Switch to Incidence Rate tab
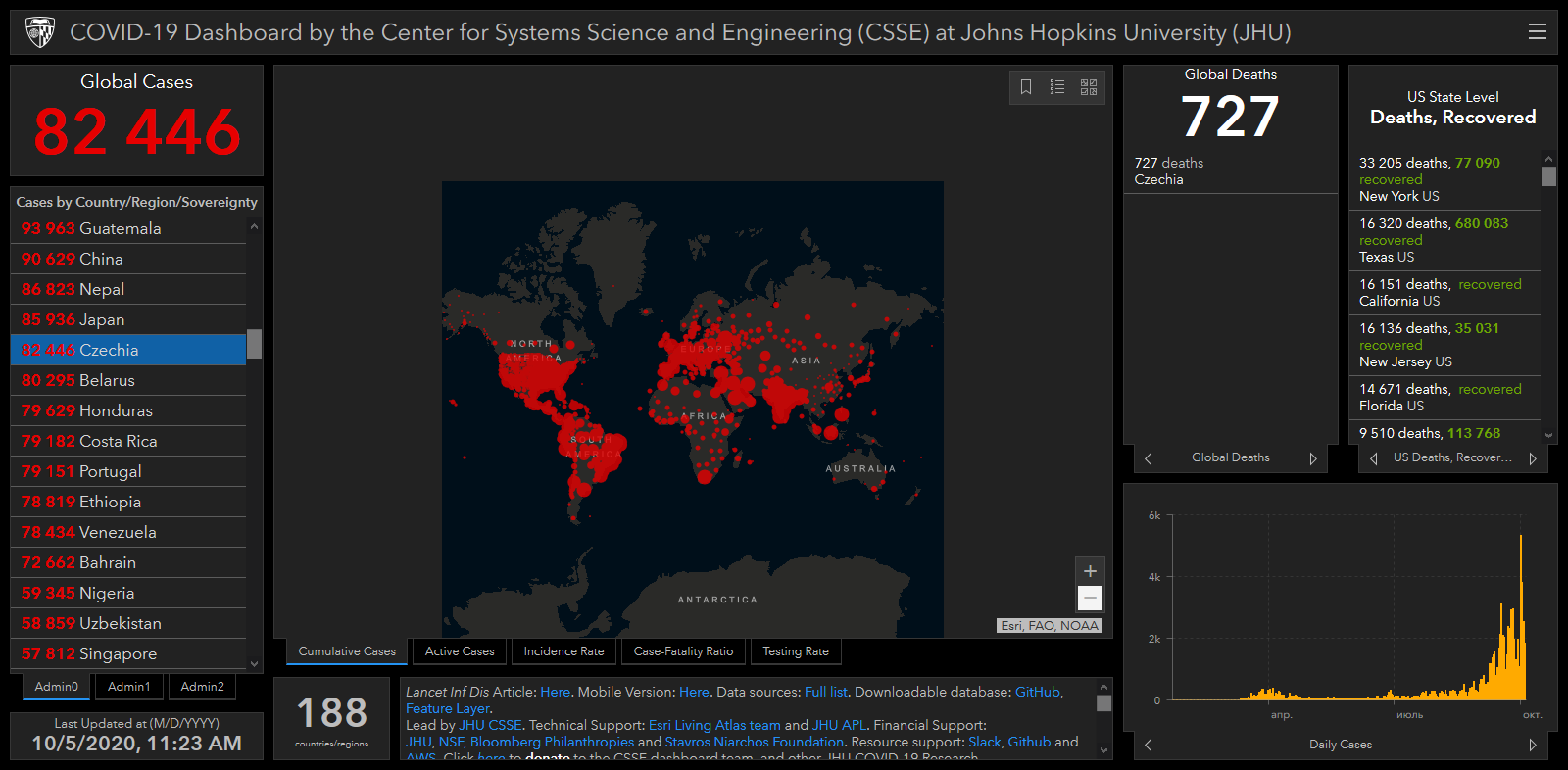The image size is (1568, 770). (563, 651)
